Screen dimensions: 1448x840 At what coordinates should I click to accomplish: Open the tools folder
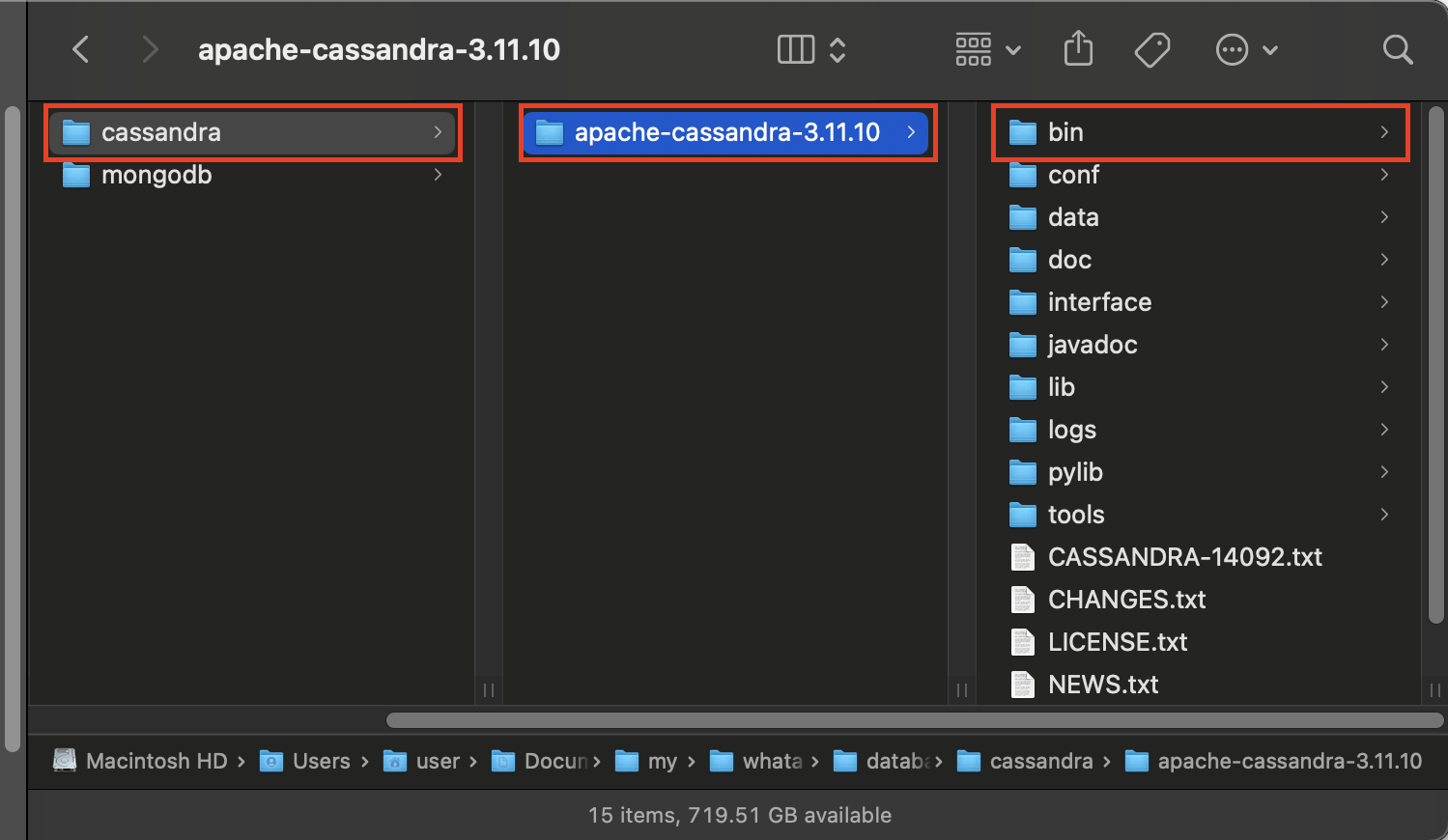pyautogui.click(x=1199, y=515)
